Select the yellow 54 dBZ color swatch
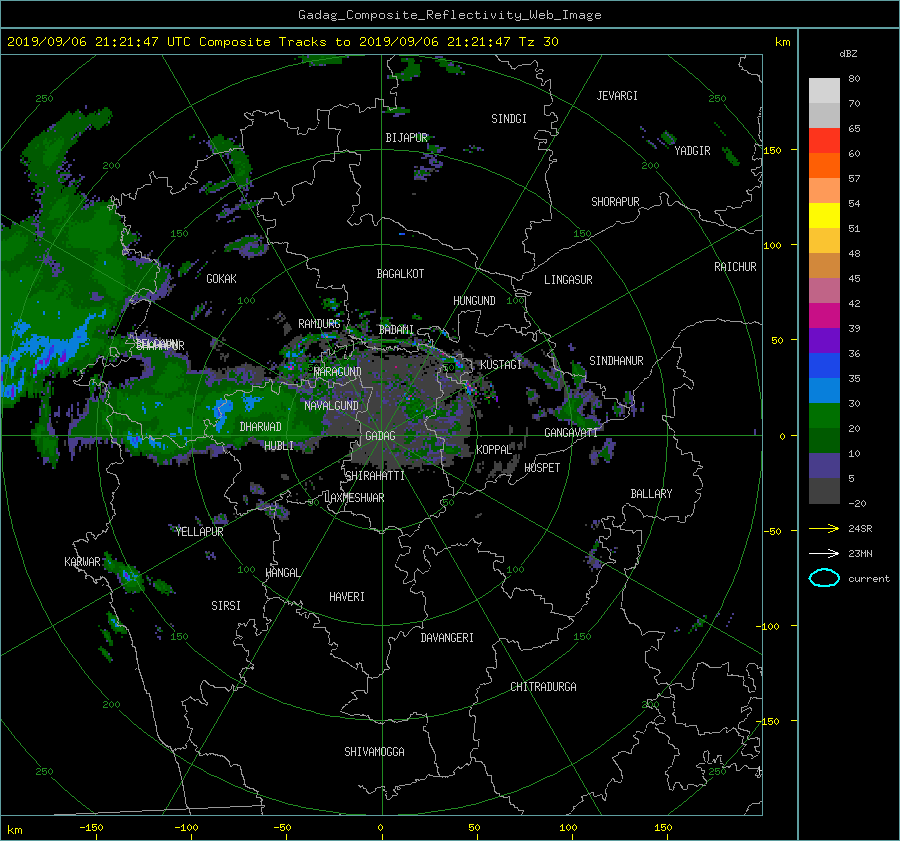Screen dimensions: 900x841 824,215
